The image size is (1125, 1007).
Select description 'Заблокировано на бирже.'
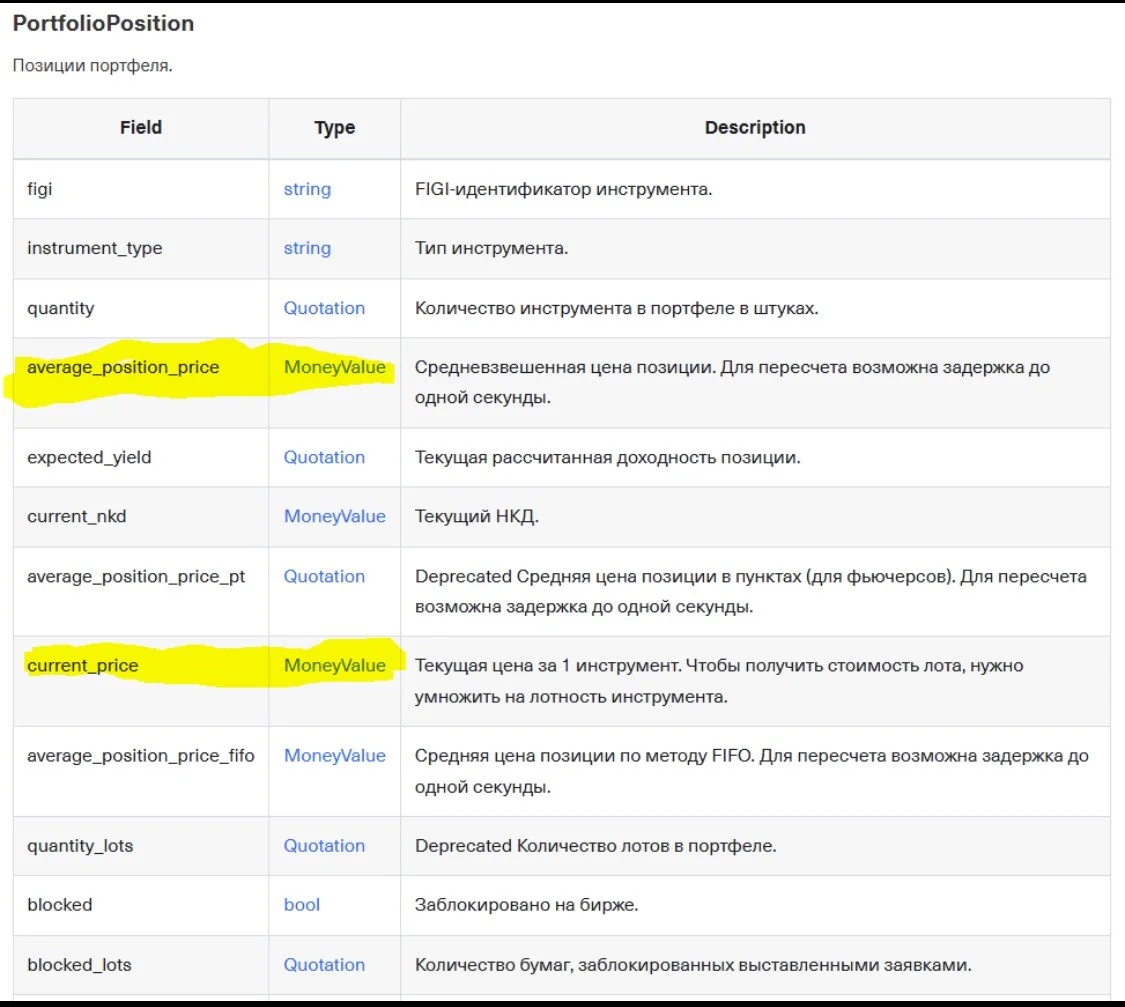click(526, 904)
